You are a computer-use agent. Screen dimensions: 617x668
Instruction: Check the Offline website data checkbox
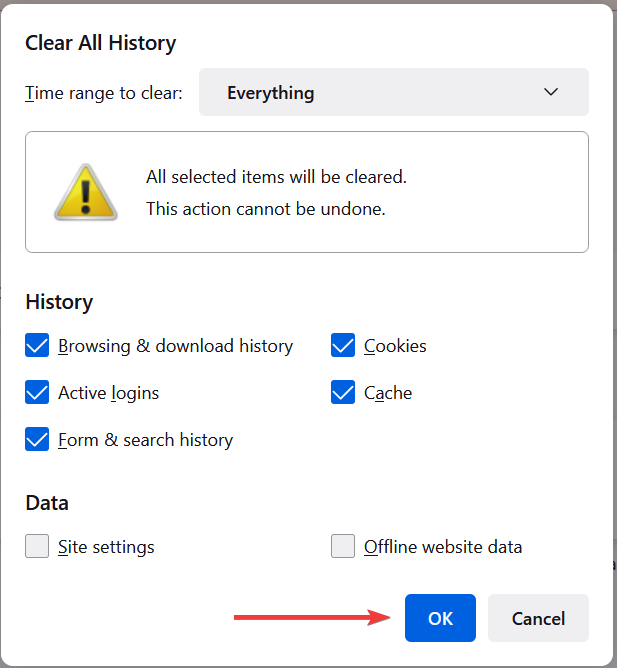pyautogui.click(x=343, y=546)
